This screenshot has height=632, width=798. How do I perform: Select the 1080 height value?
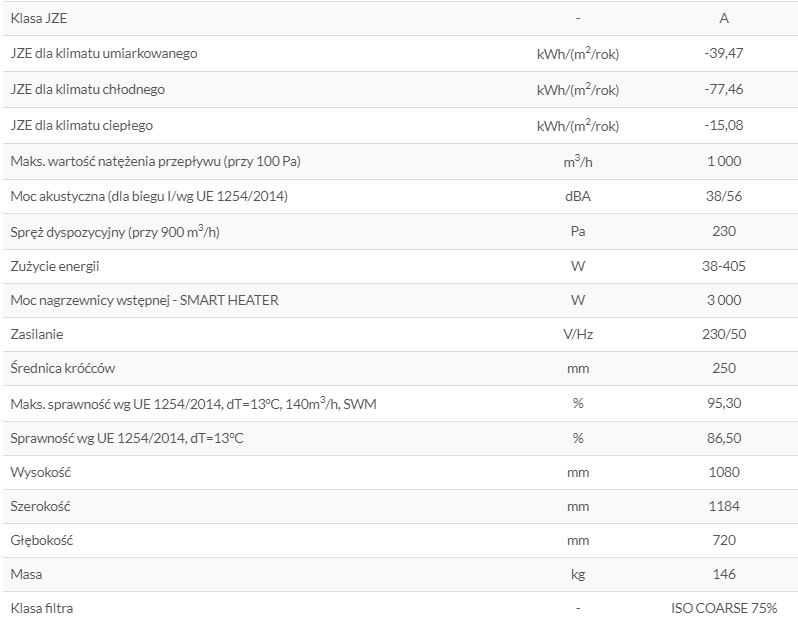[724, 472]
